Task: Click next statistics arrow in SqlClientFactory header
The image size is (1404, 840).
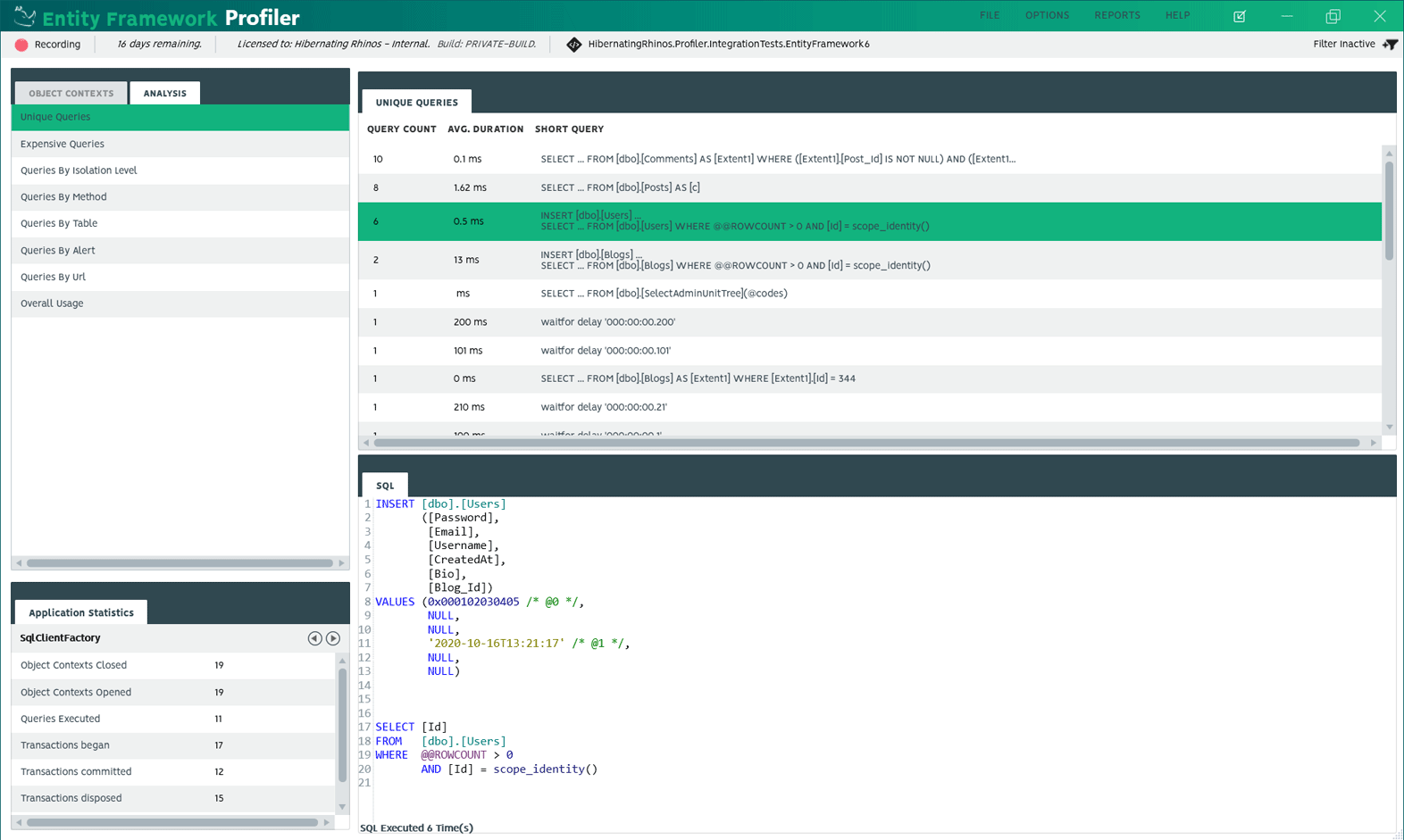Action: pyautogui.click(x=333, y=638)
